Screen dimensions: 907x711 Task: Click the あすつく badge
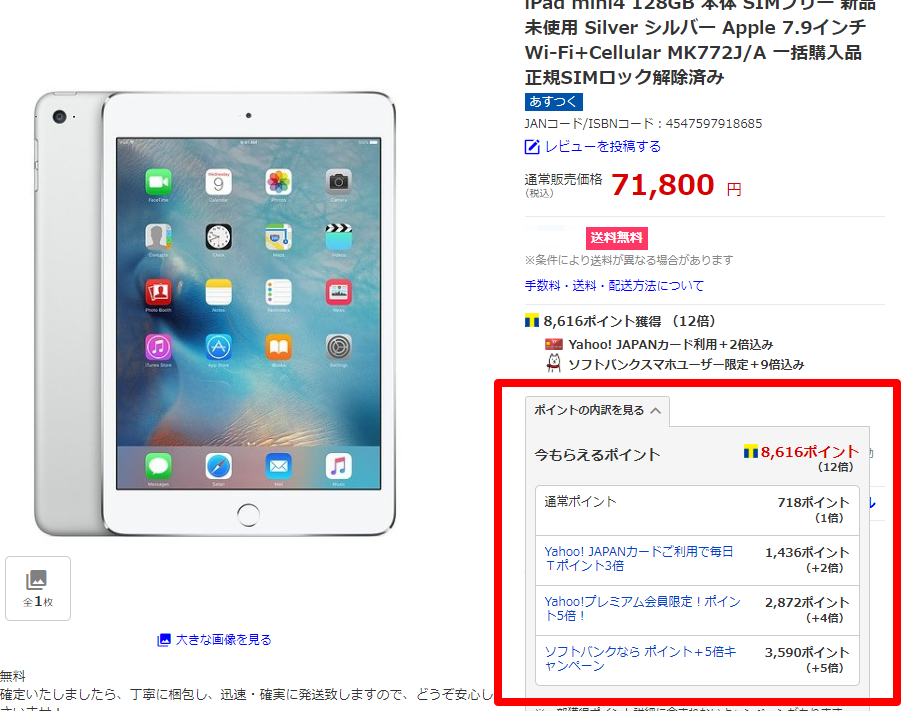(x=554, y=102)
